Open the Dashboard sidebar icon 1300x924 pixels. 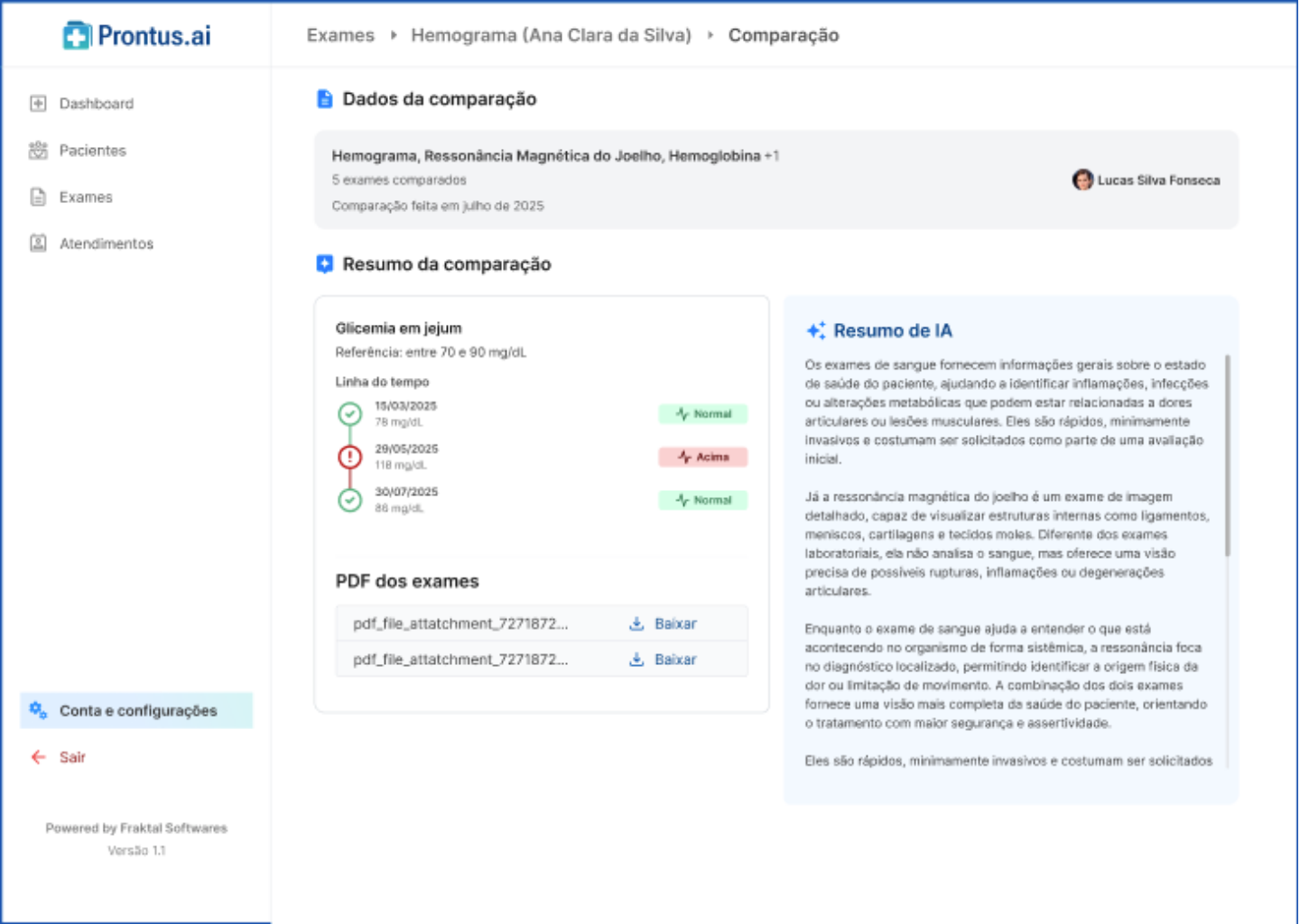(x=38, y=104)
